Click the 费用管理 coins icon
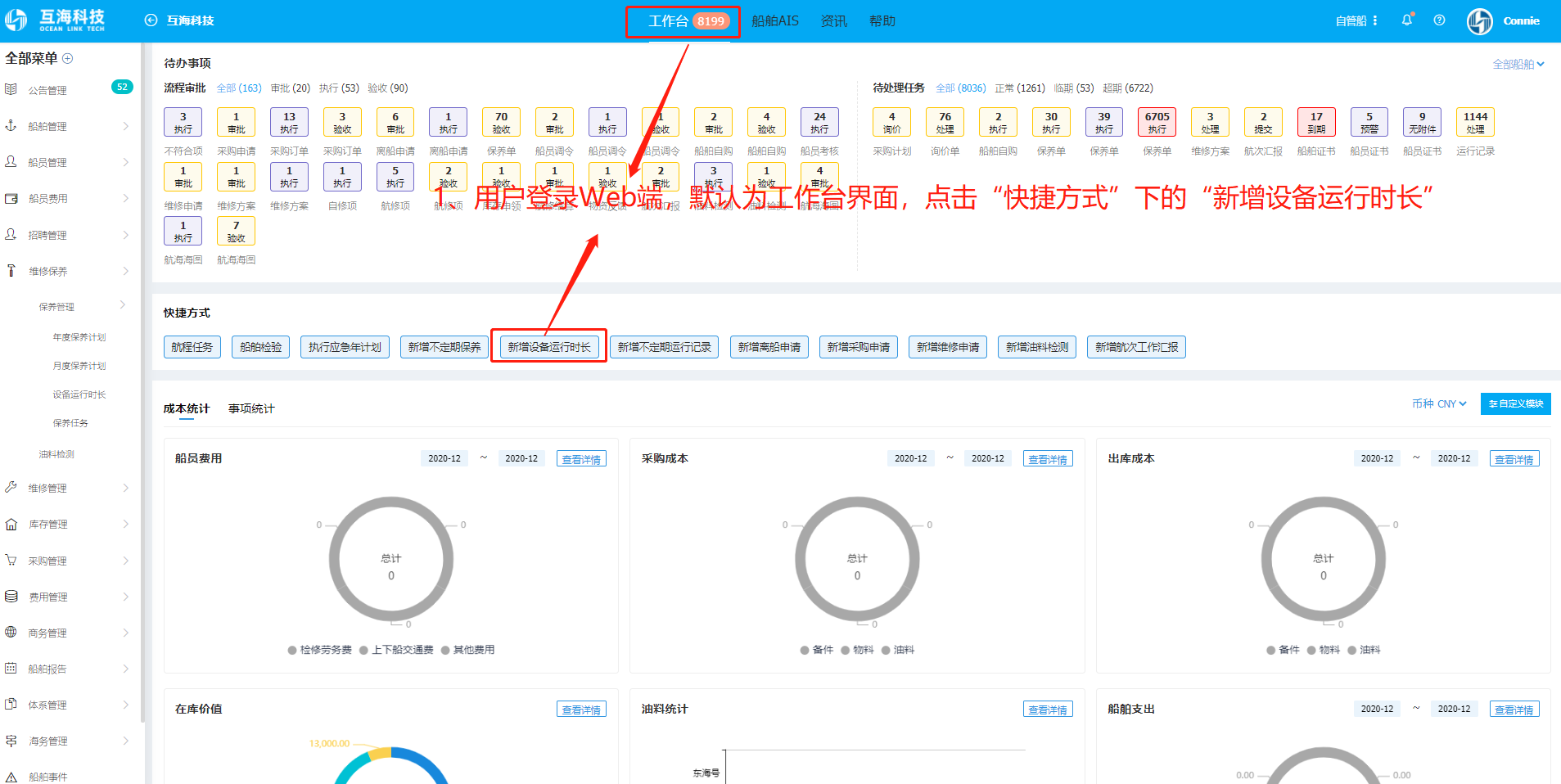The image size is (1561, 784). [11, 597]
